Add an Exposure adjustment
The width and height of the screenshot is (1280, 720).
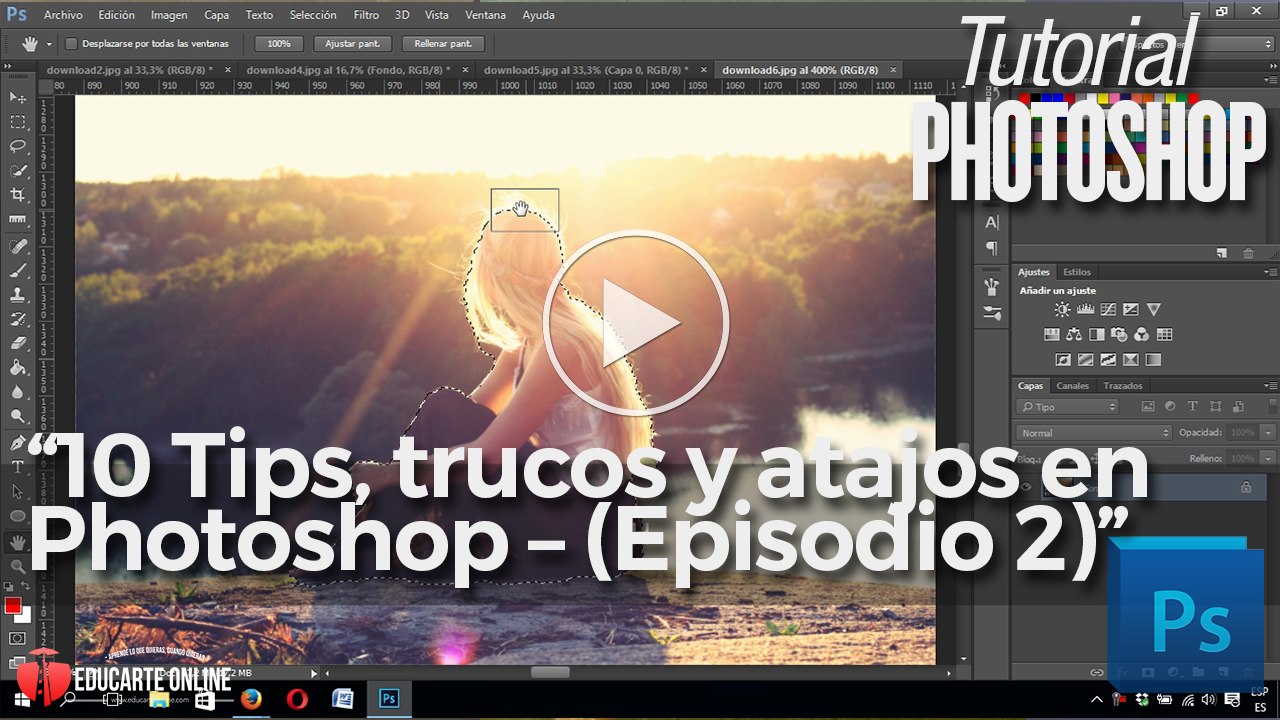[x=1131, y=310]
